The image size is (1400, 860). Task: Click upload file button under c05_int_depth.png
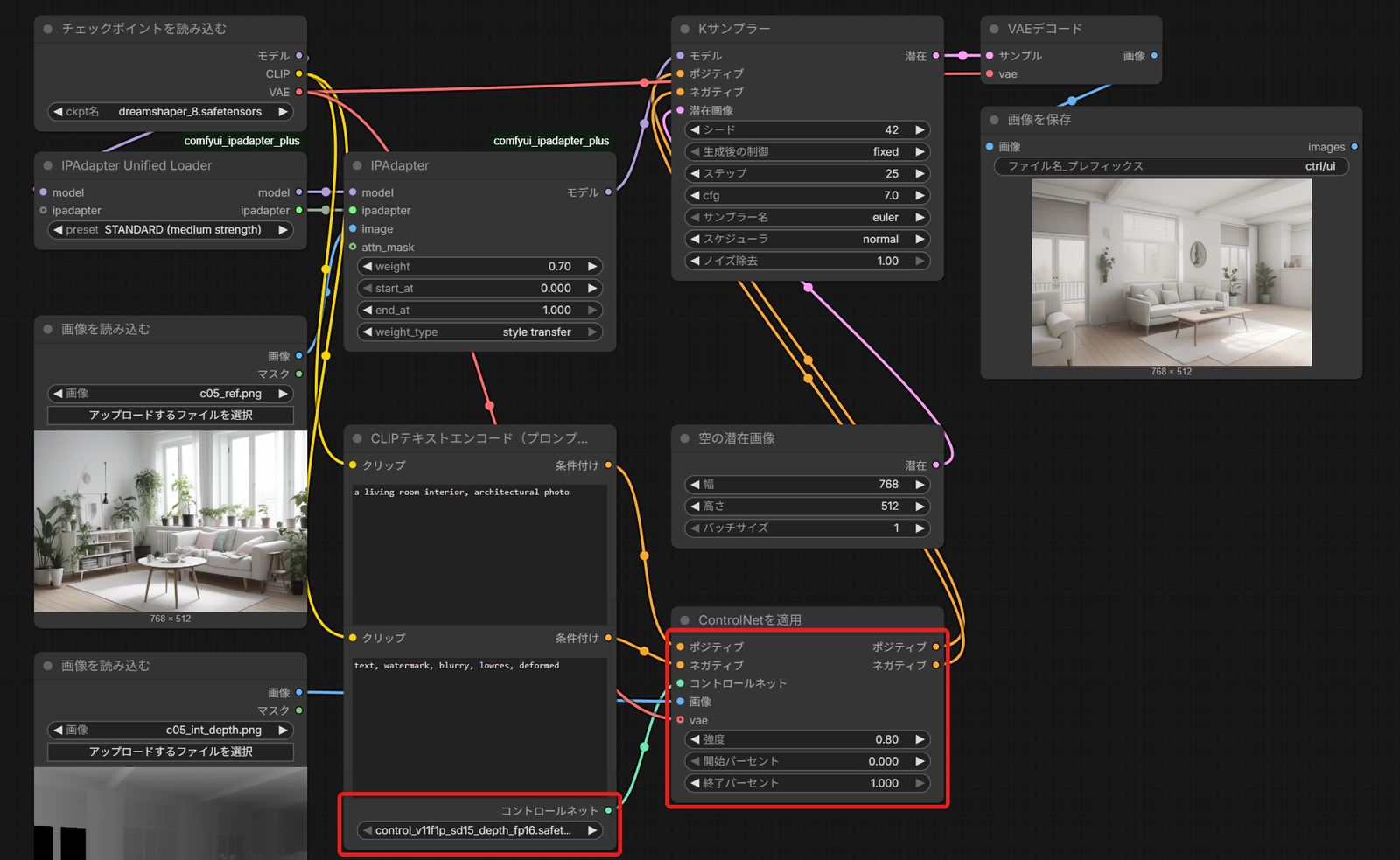[171, 752]
